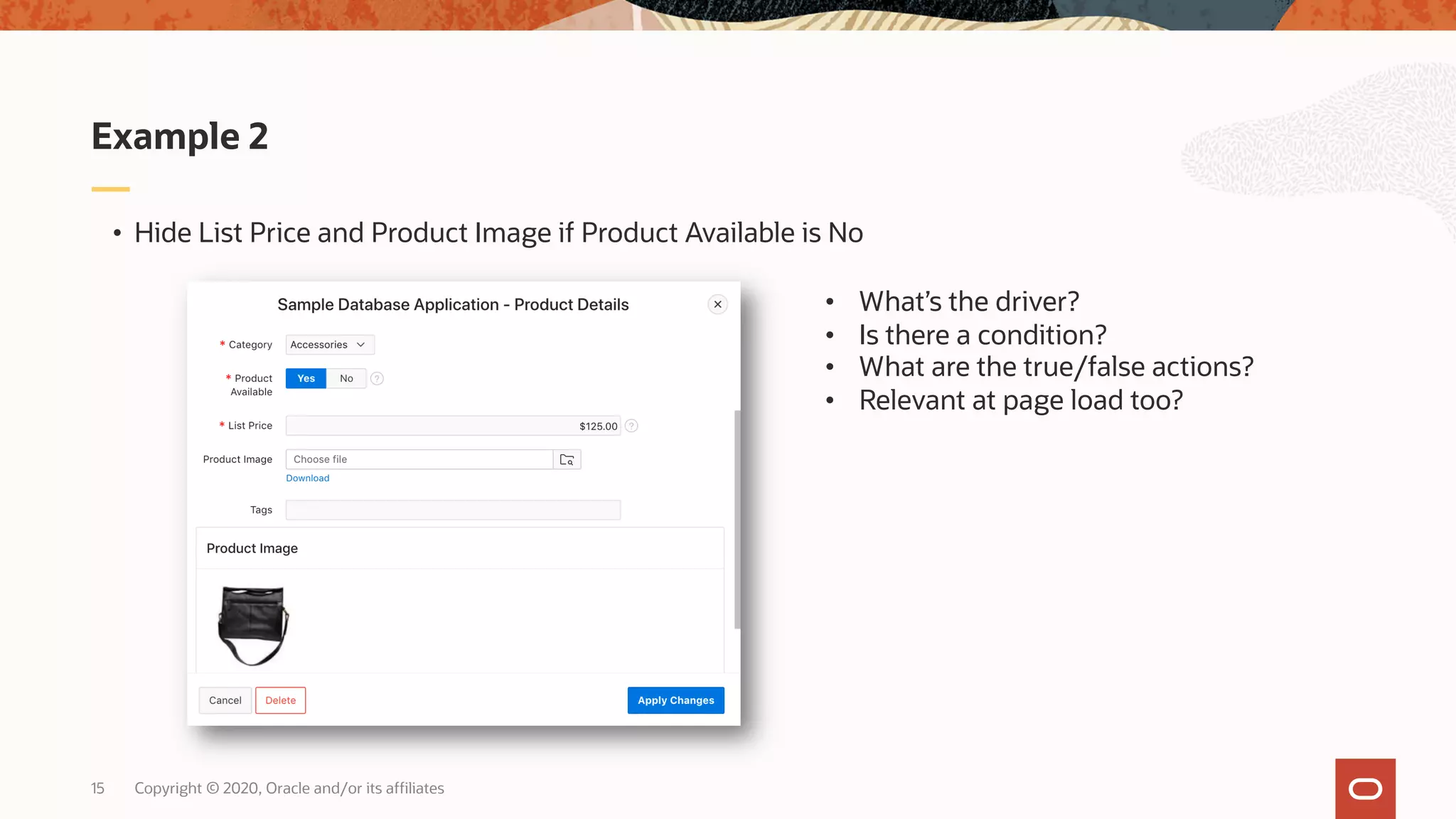Close the Product Details dialog
This screenshot has height=819, width=1456.
pos(717,304)
